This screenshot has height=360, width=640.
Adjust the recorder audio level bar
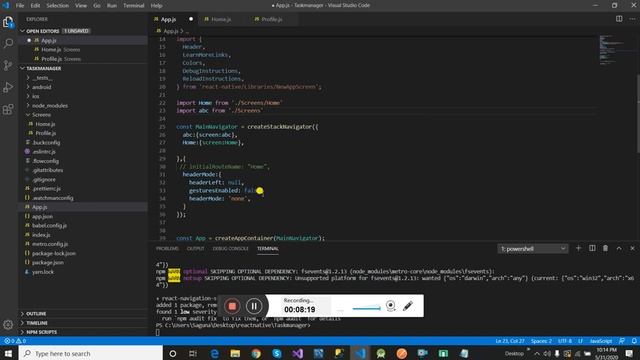[x=366, y=308]
